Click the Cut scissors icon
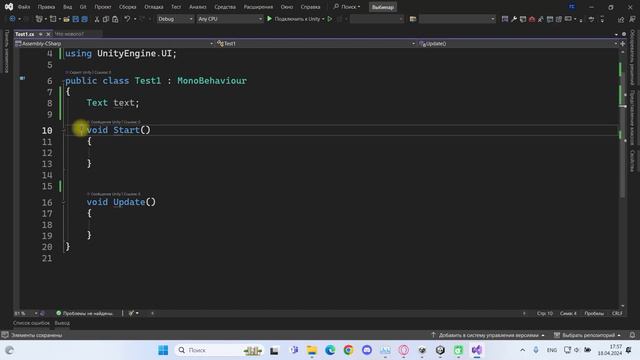This screenshot has width=640, height=360. pos(97,19)
